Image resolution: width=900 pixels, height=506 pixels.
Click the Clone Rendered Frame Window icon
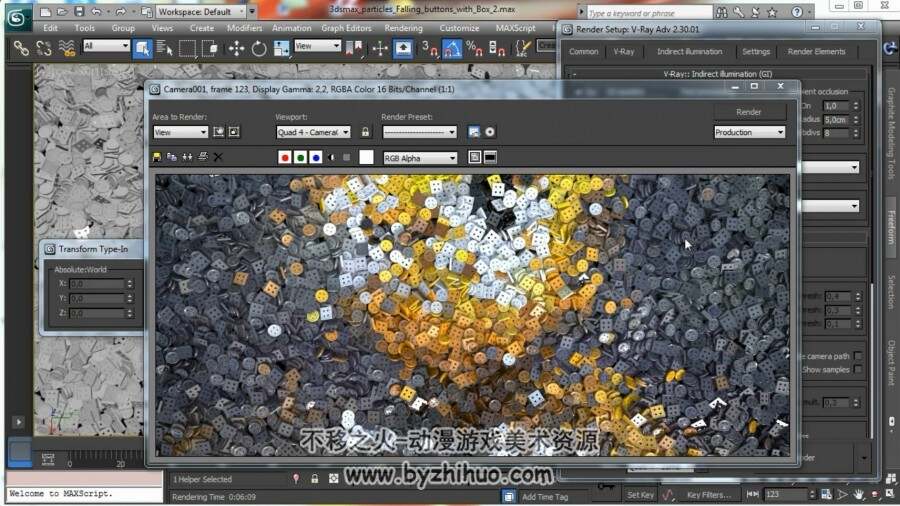pyautogui.click(x=187, y=157)
